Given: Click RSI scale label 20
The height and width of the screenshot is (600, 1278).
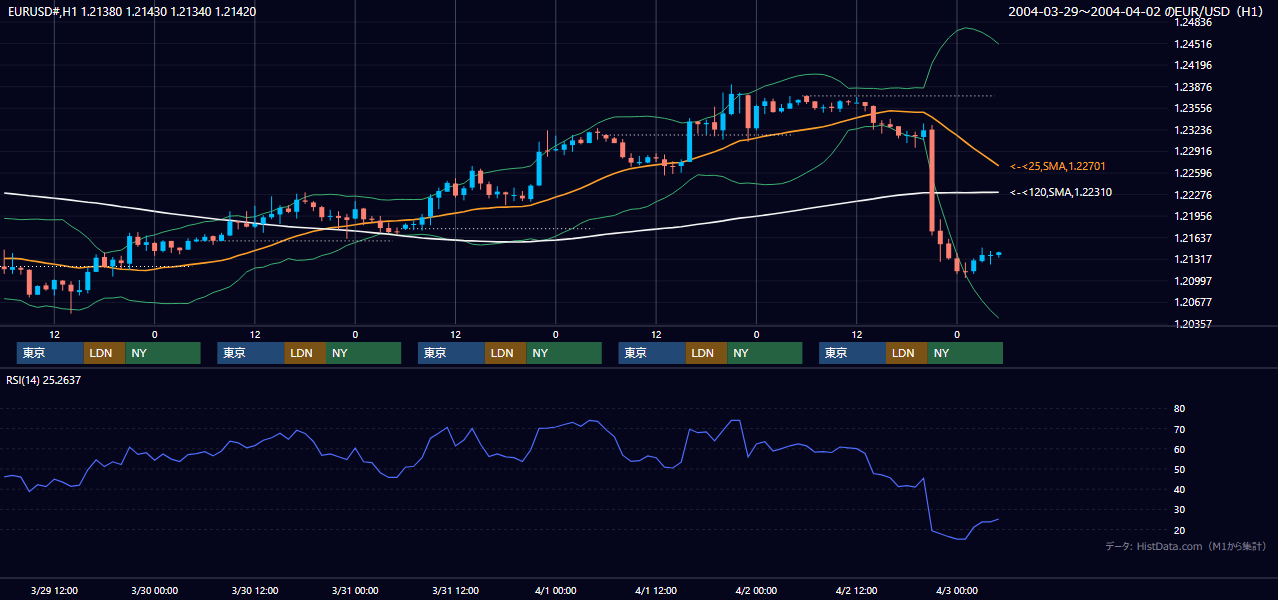Looking at the screenshot, I should 1179,530.
